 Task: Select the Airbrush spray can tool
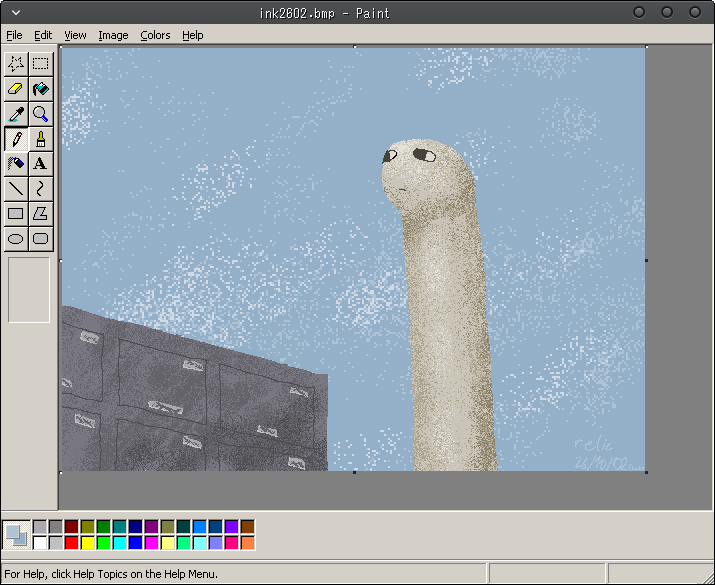pyautogui.click(x=16, y=164)
